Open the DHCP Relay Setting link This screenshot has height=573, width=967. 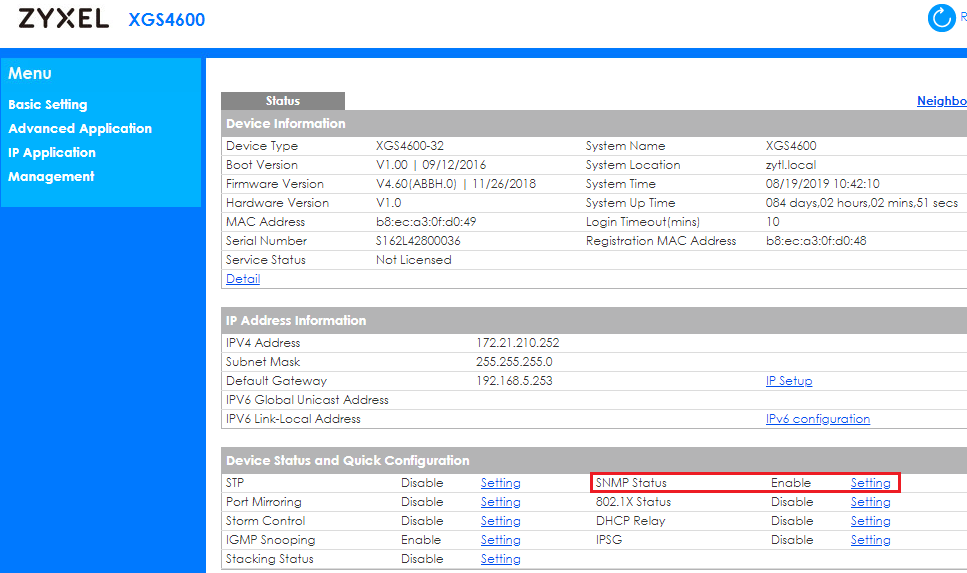(870, 521)
